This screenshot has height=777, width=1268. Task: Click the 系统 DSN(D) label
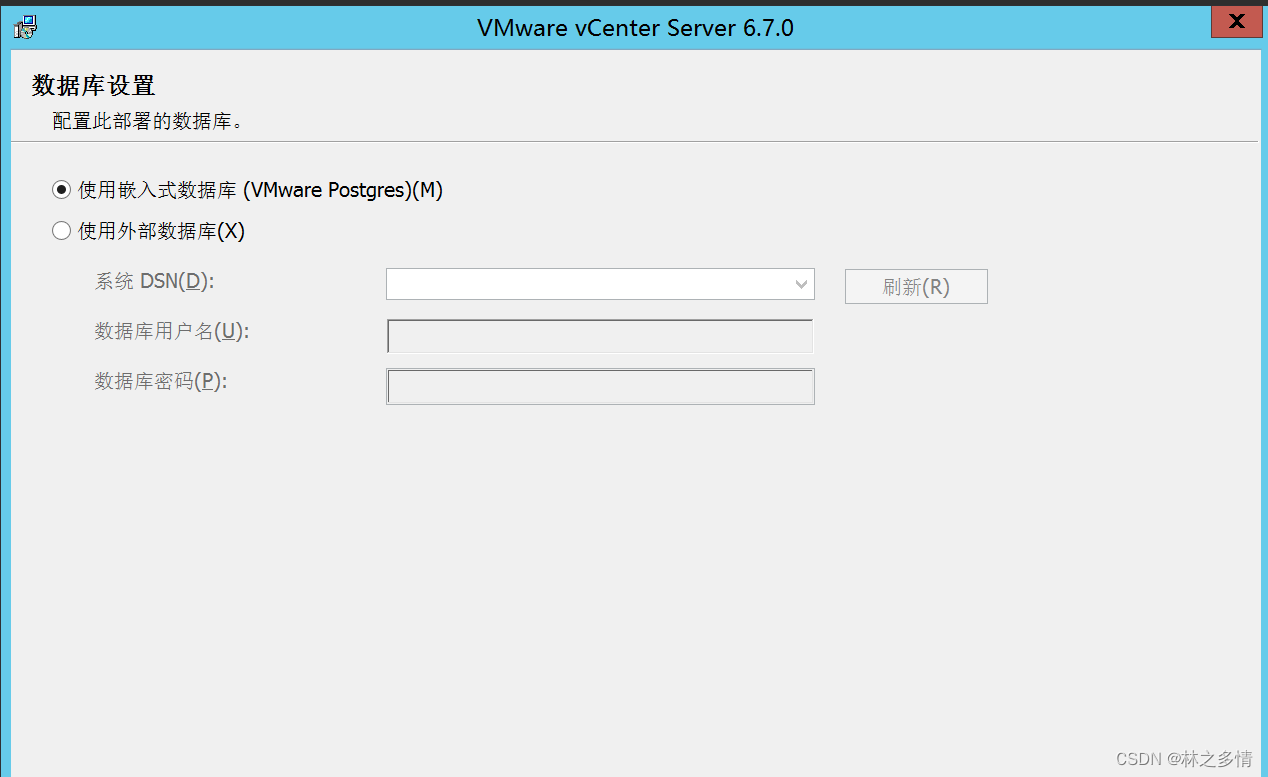[155, 281]
